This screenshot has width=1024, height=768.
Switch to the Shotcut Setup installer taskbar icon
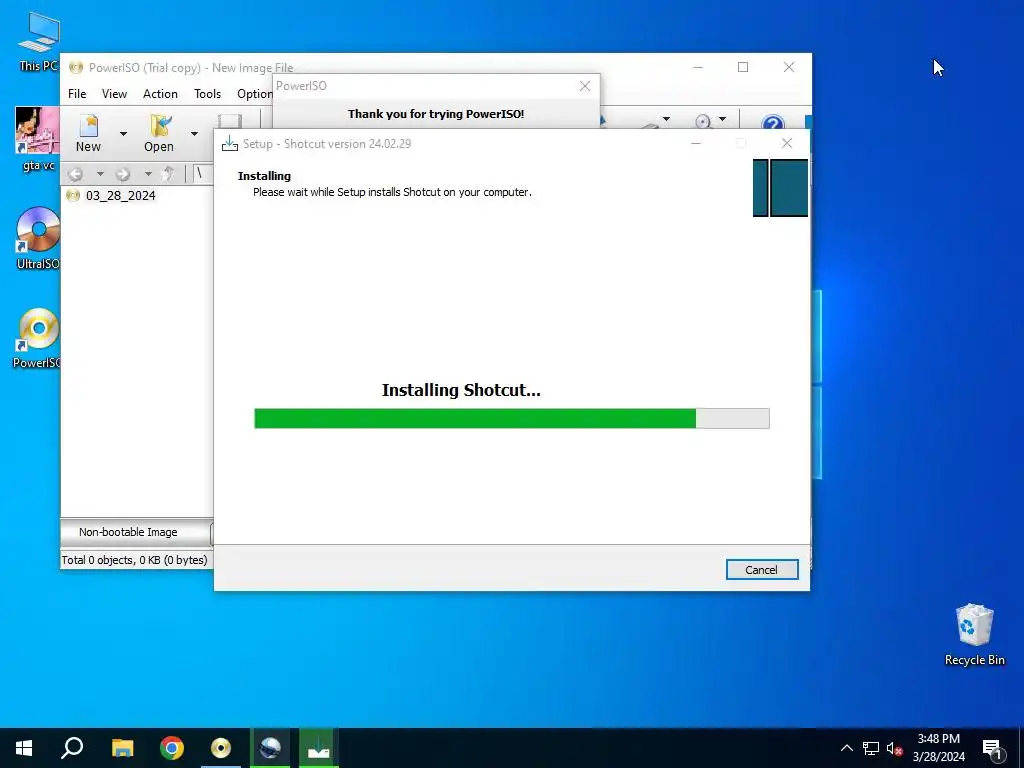click(x=319, y=748)
